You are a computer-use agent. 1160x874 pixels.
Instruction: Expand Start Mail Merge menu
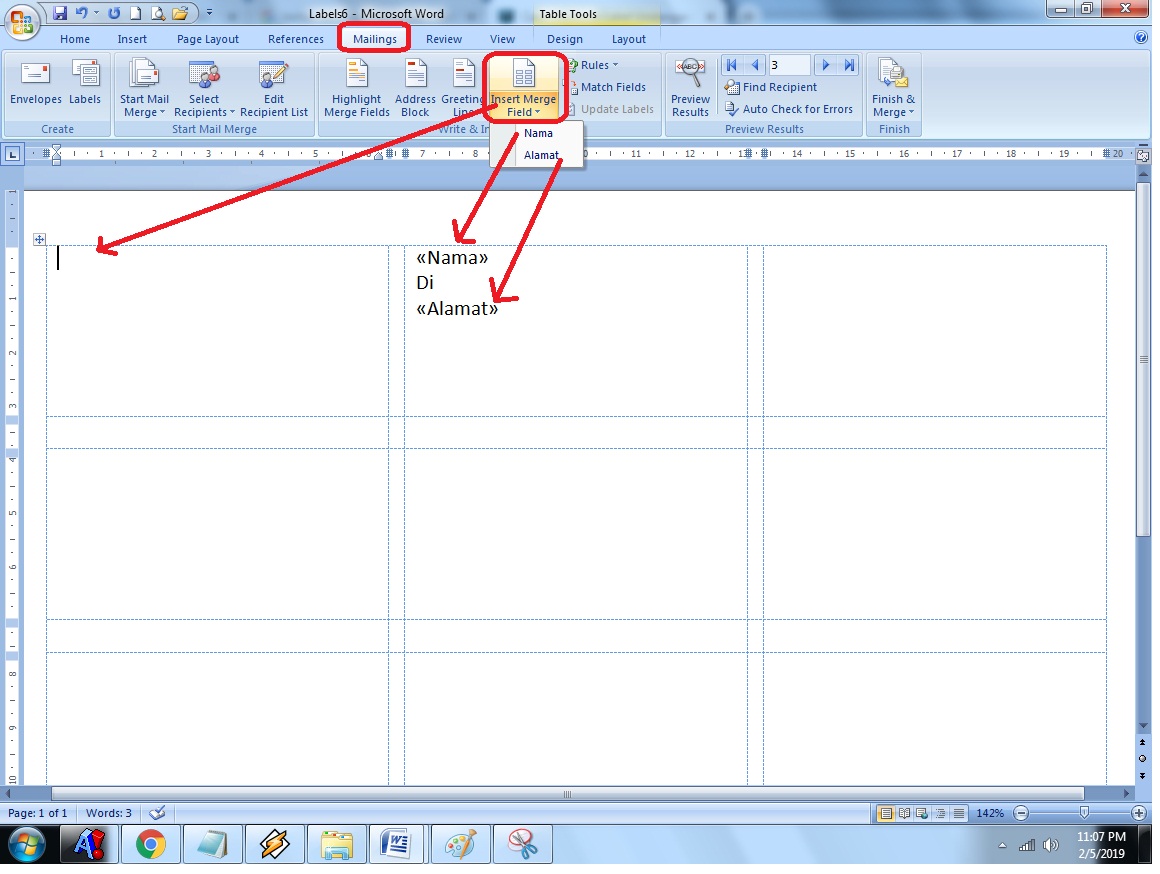tap(144, 89)
